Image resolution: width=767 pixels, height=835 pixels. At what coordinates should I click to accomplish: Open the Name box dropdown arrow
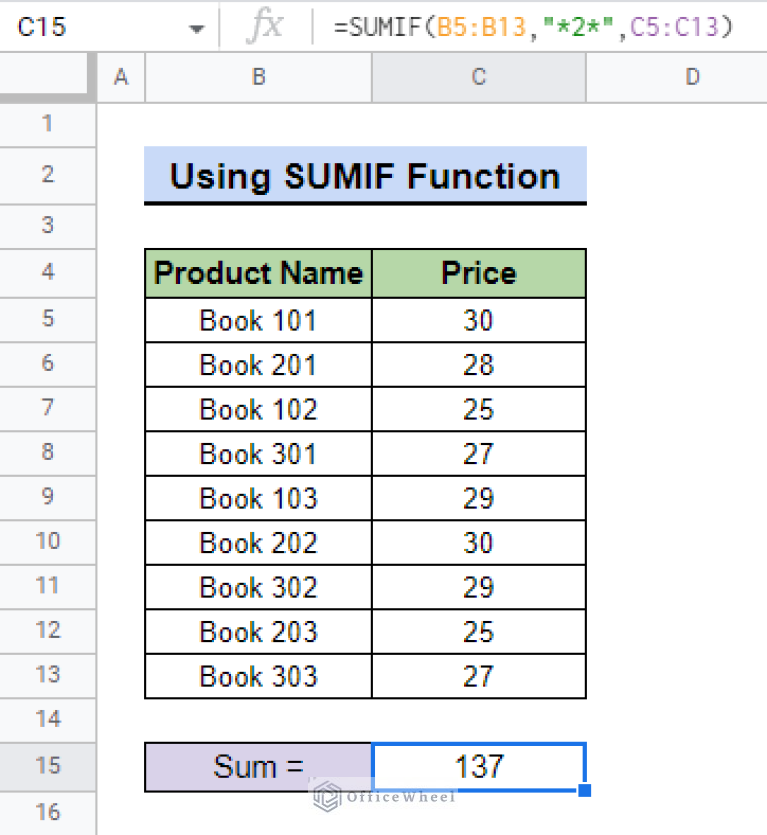pos(197,28)
